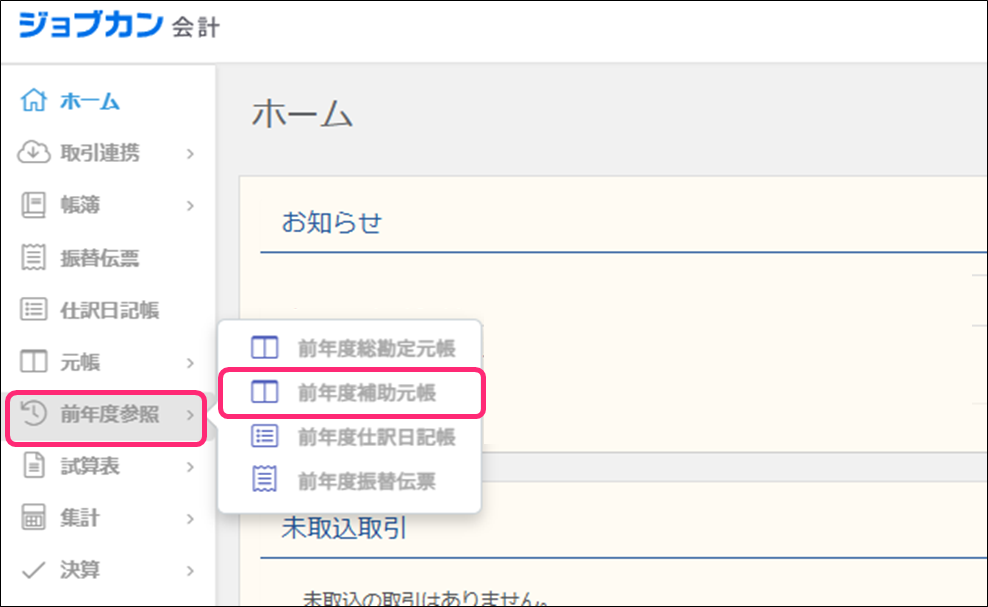Open 前年度補助元帳 in the submenu
988x607 pixels.
click(x=366, y=393)
